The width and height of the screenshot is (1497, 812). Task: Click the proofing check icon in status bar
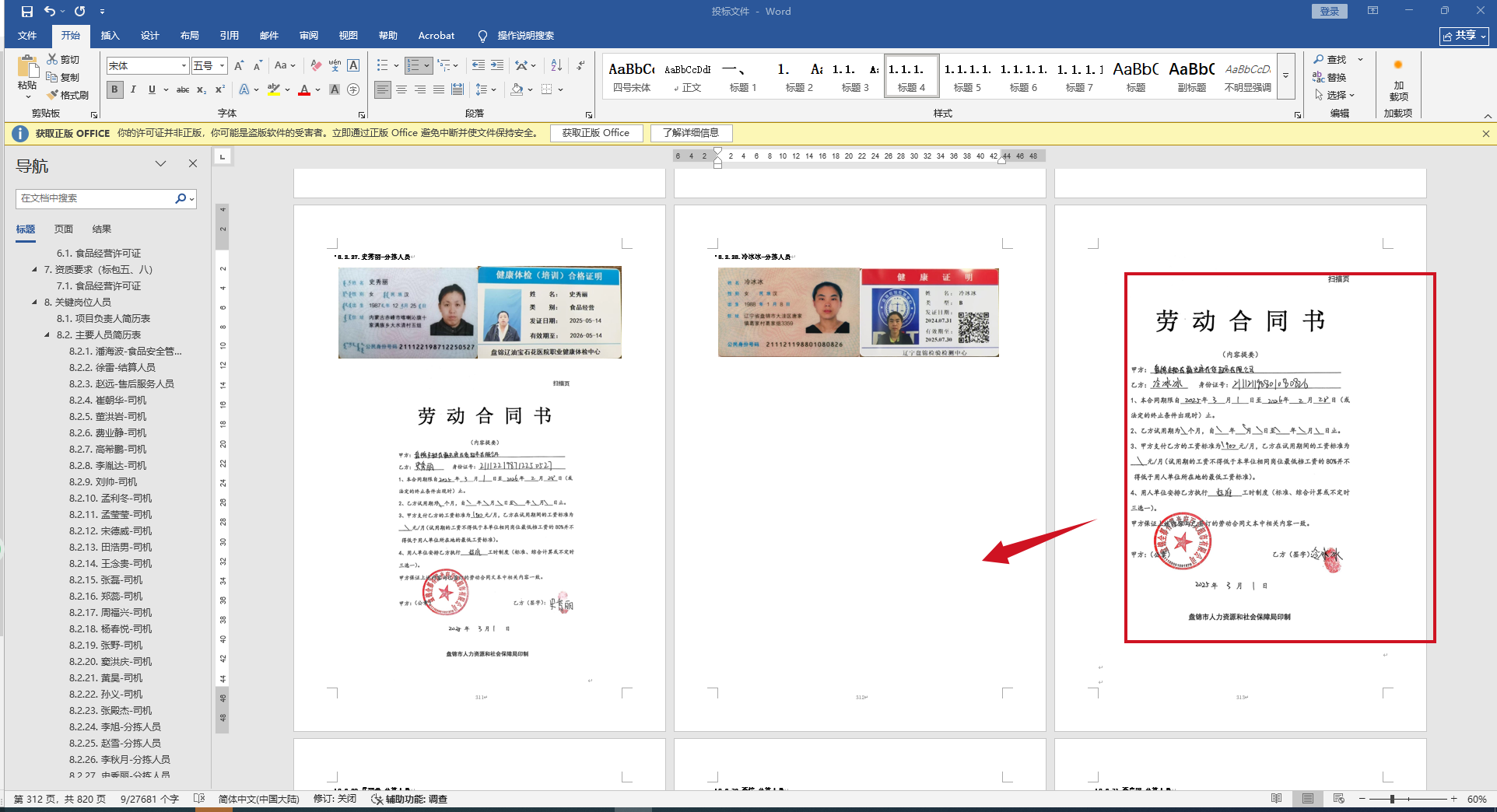[x=199, y=799]
